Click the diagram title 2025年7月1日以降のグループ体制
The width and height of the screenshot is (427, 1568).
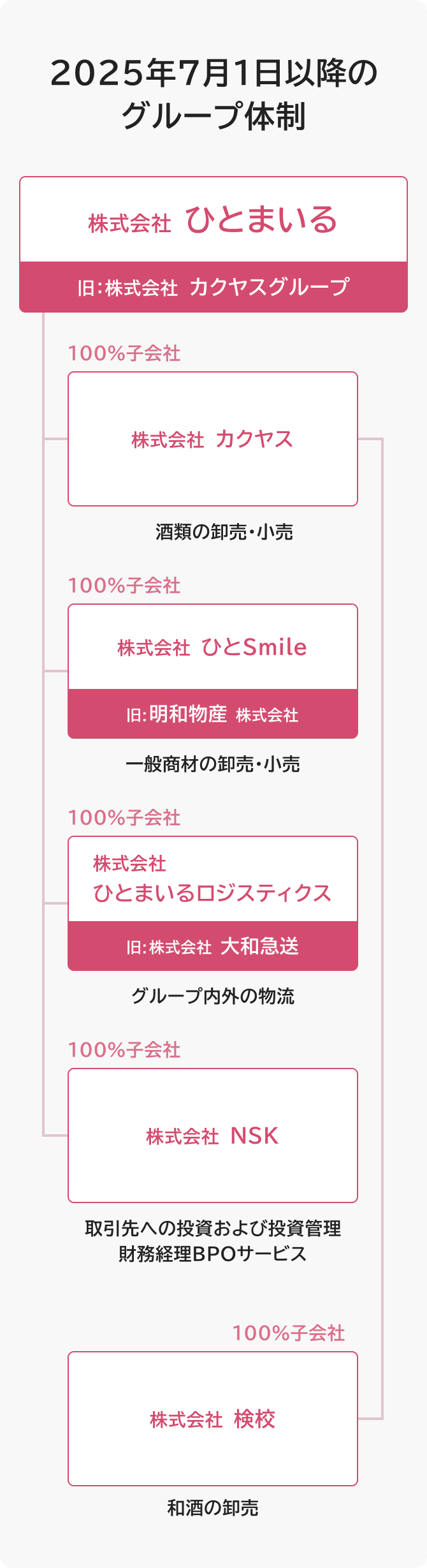point(213,95)
